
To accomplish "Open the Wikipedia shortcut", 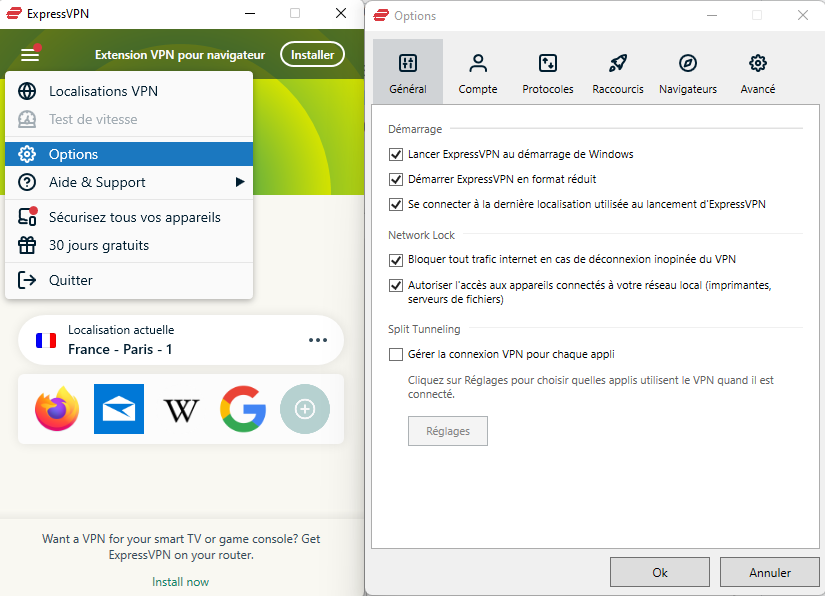I will coord(181,410).
